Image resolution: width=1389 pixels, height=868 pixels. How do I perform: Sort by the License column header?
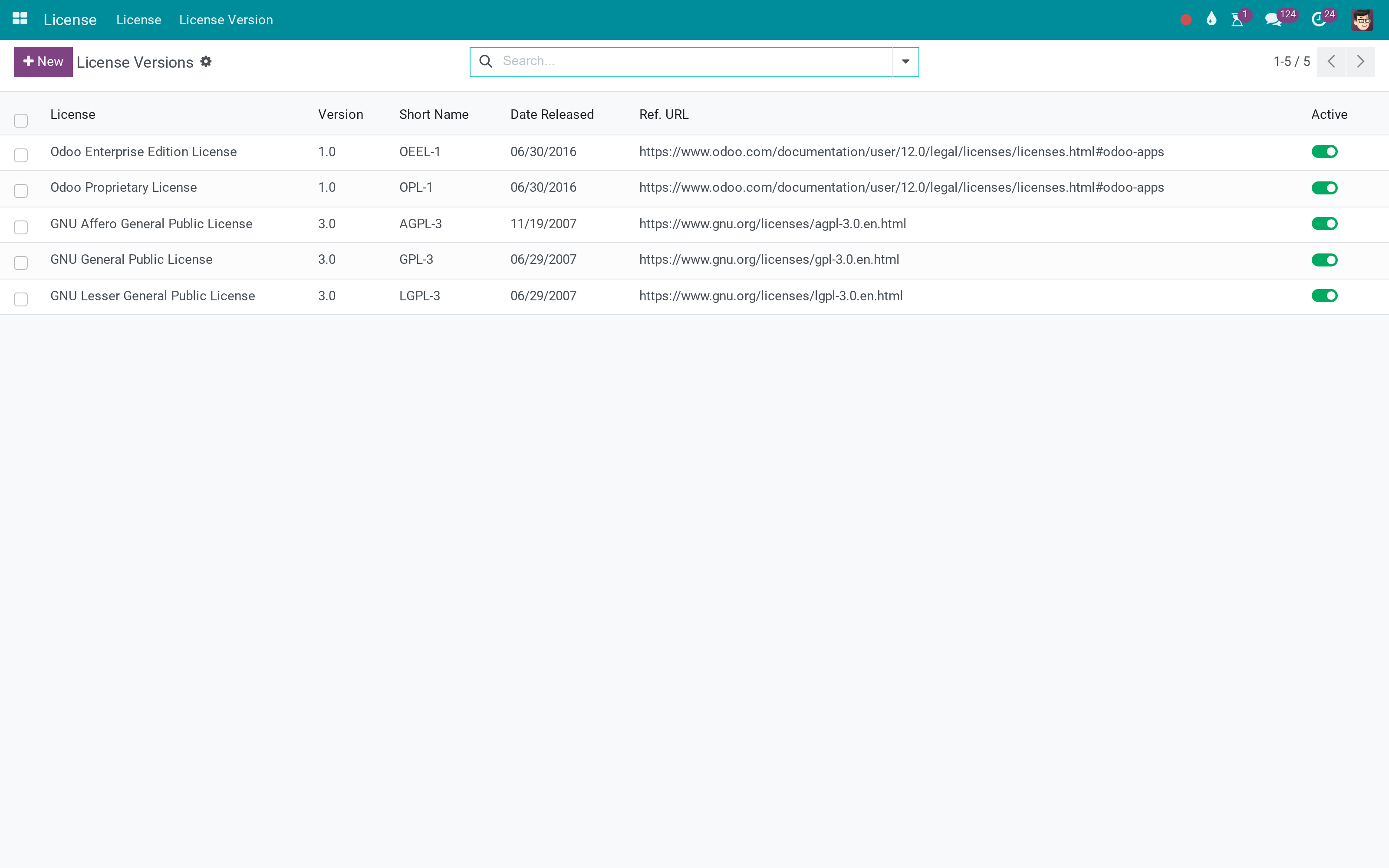[73, 114]
